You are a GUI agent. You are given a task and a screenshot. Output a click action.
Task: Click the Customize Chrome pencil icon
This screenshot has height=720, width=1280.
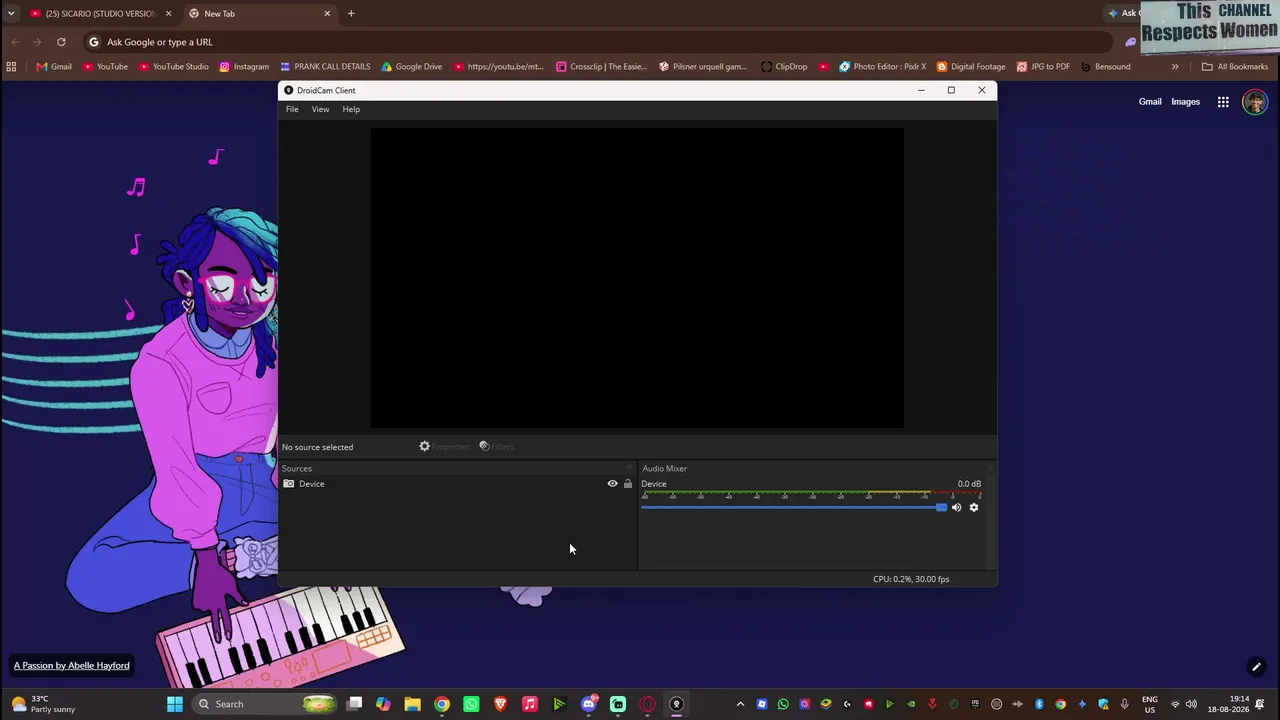coord(1256,667)
